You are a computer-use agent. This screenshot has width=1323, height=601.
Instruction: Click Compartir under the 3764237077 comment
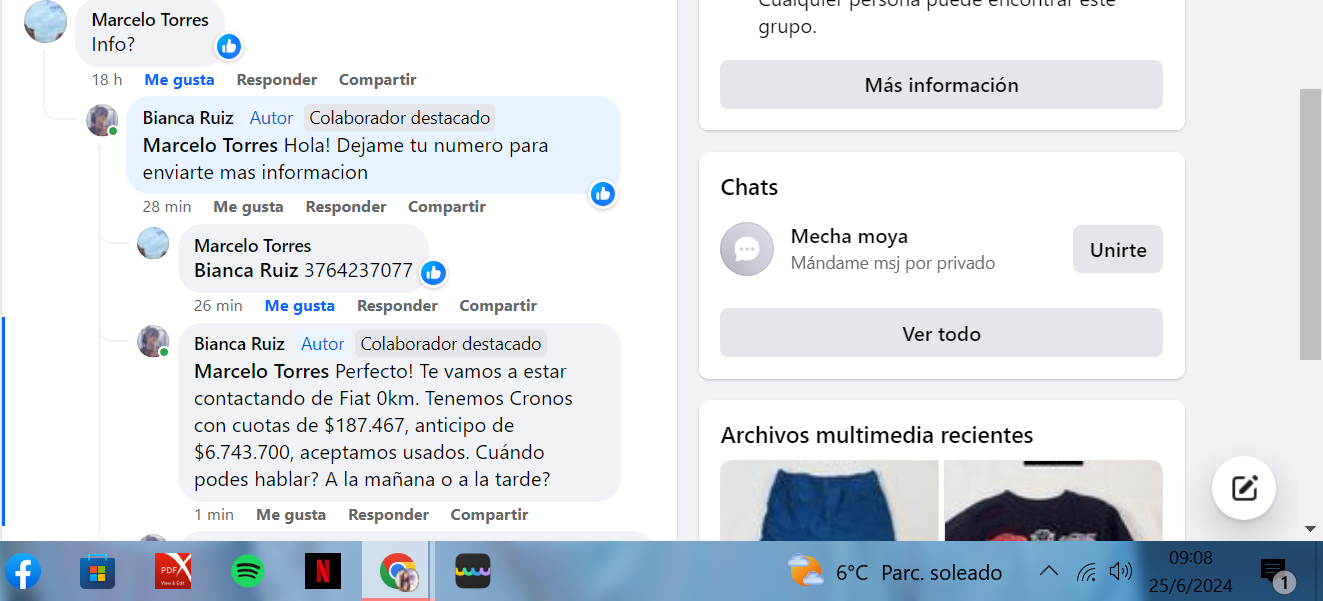[498, 305]
